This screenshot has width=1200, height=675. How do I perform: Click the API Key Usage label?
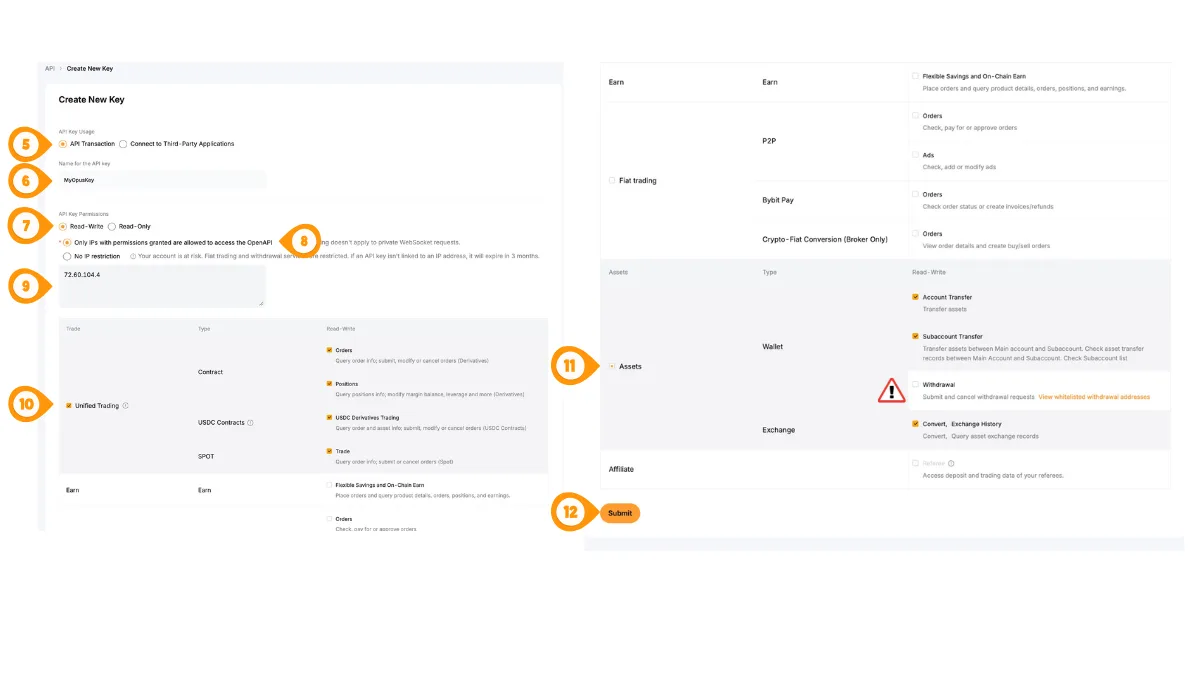(x=77, y=132)
